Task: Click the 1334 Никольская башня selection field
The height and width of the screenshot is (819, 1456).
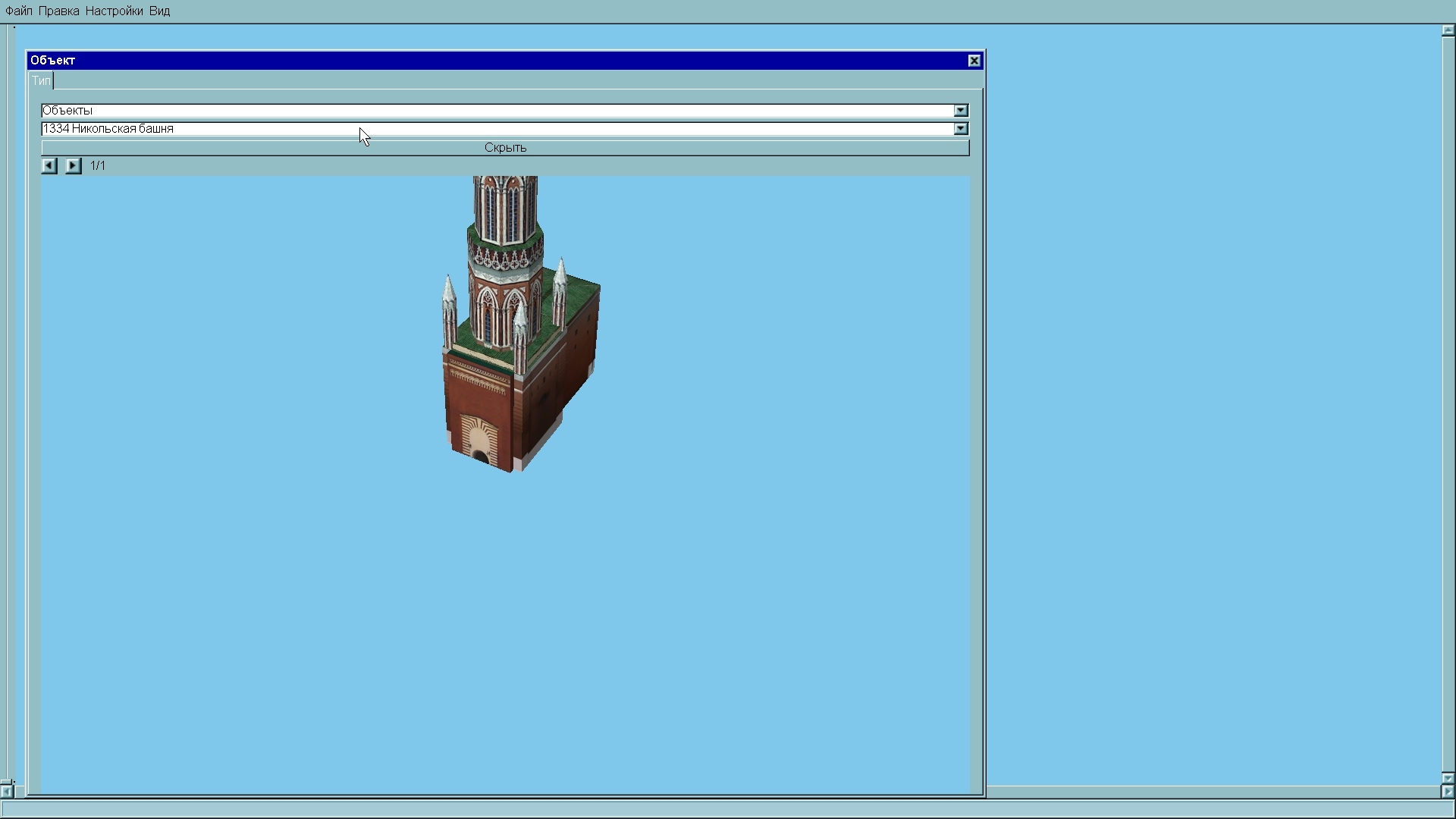Action: (493, 129)
